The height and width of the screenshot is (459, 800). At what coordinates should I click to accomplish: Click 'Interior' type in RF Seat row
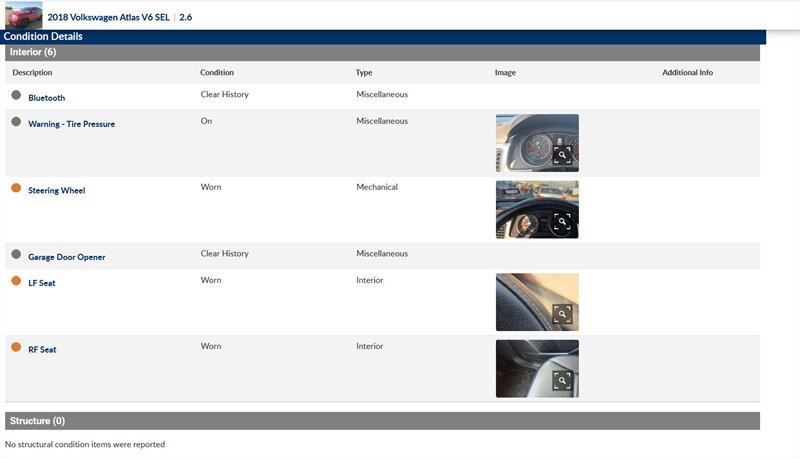369,346
